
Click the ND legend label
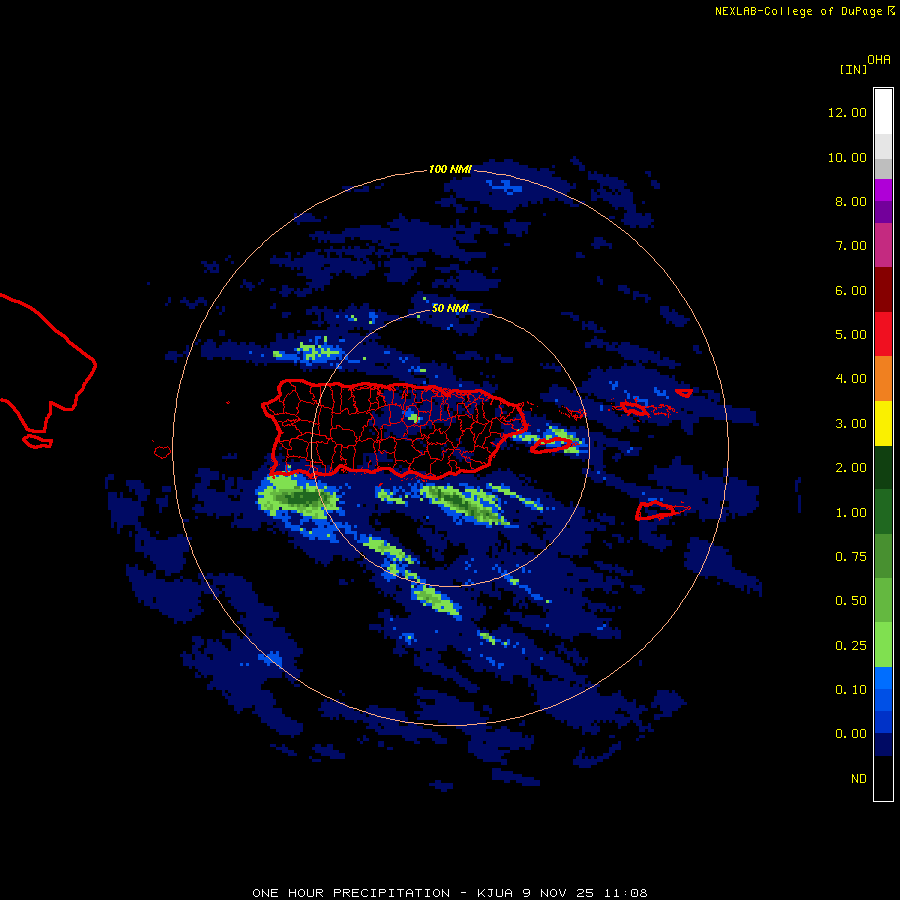click(859, 779)
